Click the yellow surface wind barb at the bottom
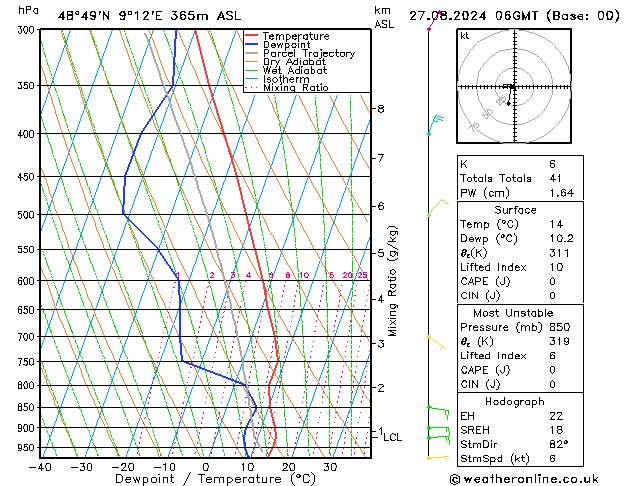 [438, 458]
